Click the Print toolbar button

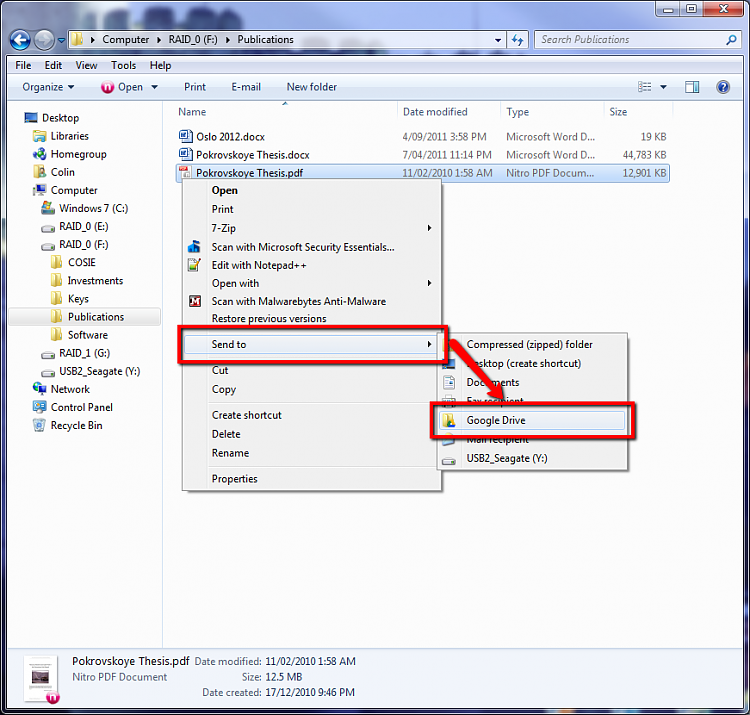point(195,87)
